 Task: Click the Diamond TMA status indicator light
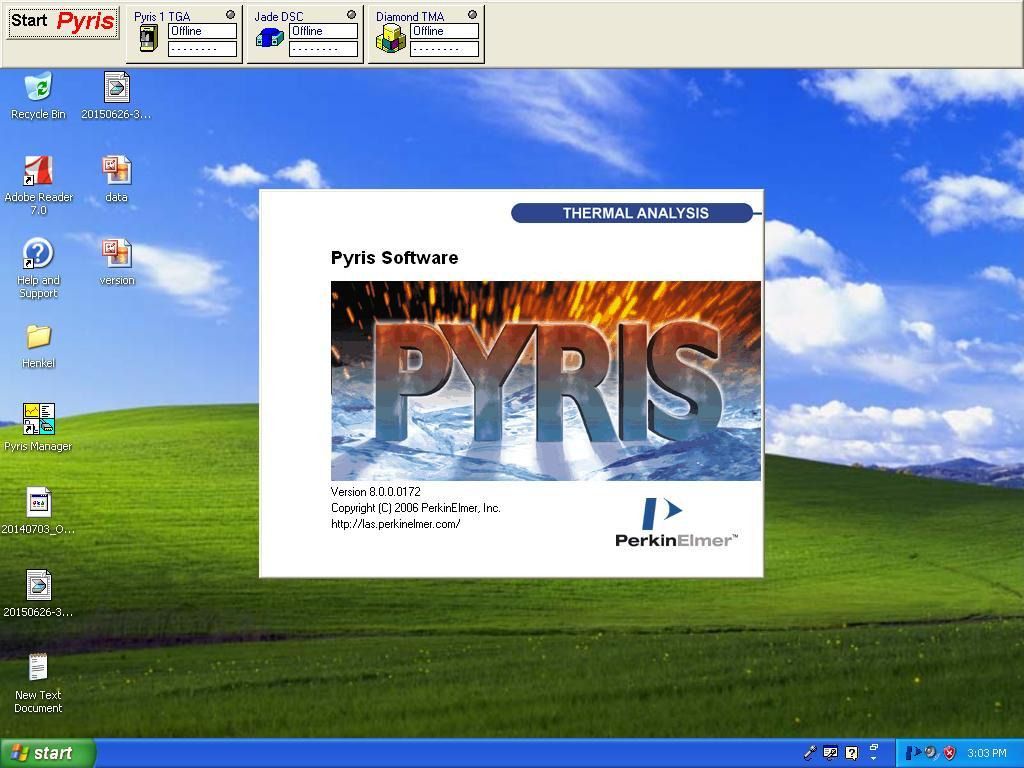(x=472, y=15)
